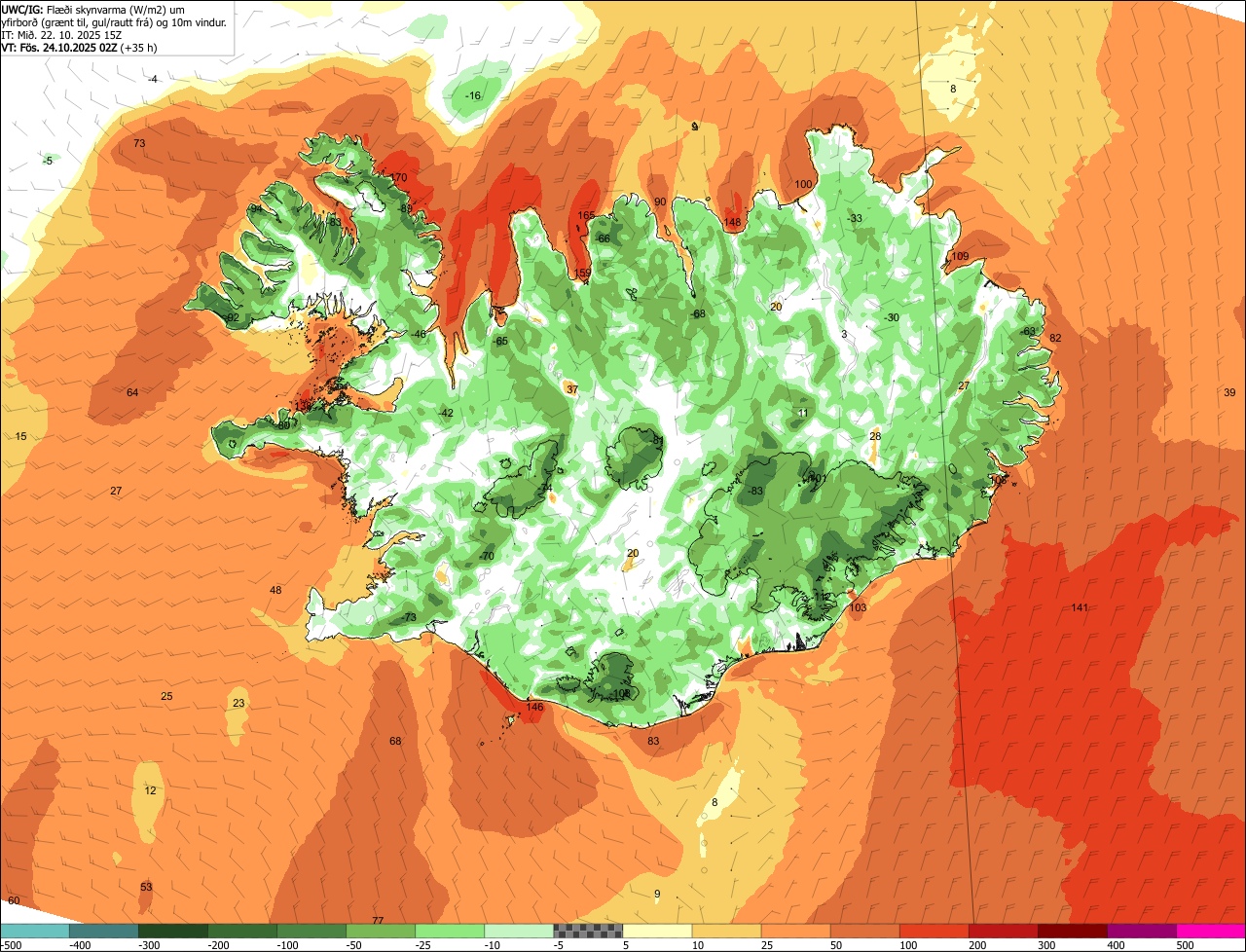Click the '25' value on the map

(166, 696)
